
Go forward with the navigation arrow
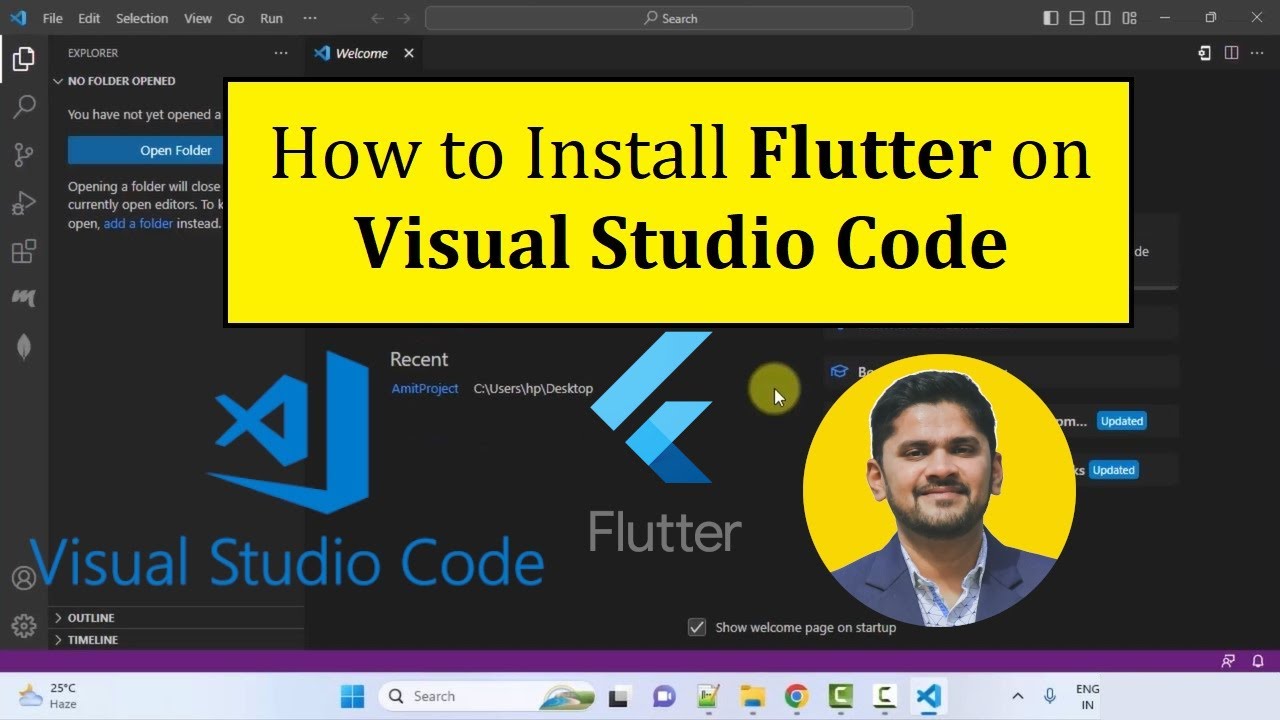(404, 18)
